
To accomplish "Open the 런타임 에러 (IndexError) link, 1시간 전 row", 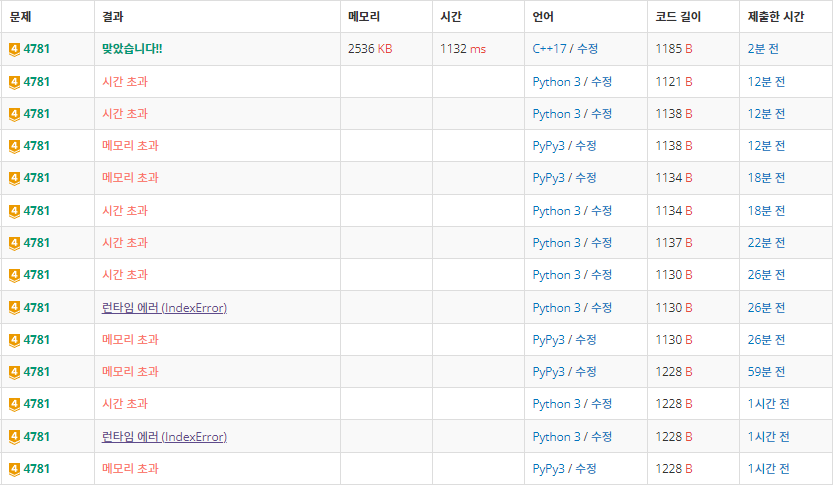I will (164, 437).
